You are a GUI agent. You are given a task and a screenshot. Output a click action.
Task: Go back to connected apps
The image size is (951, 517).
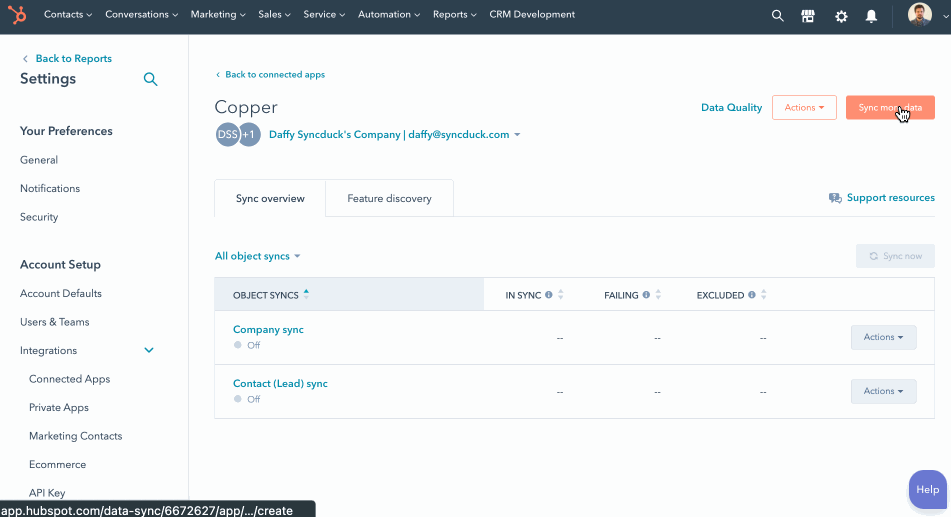(x=271, y=75)
